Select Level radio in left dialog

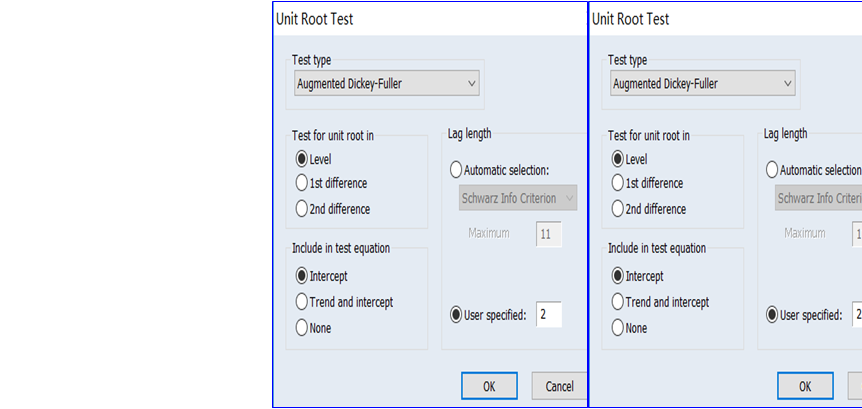[x=302, y=158]
